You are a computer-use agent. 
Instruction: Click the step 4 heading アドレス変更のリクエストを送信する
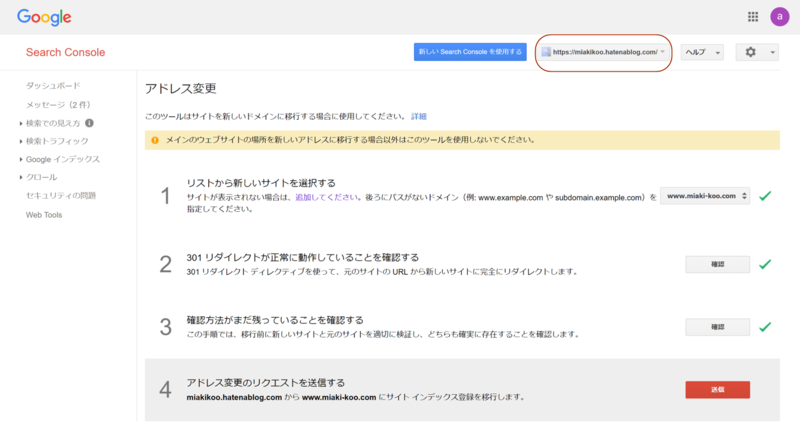(x=265, y=383)
